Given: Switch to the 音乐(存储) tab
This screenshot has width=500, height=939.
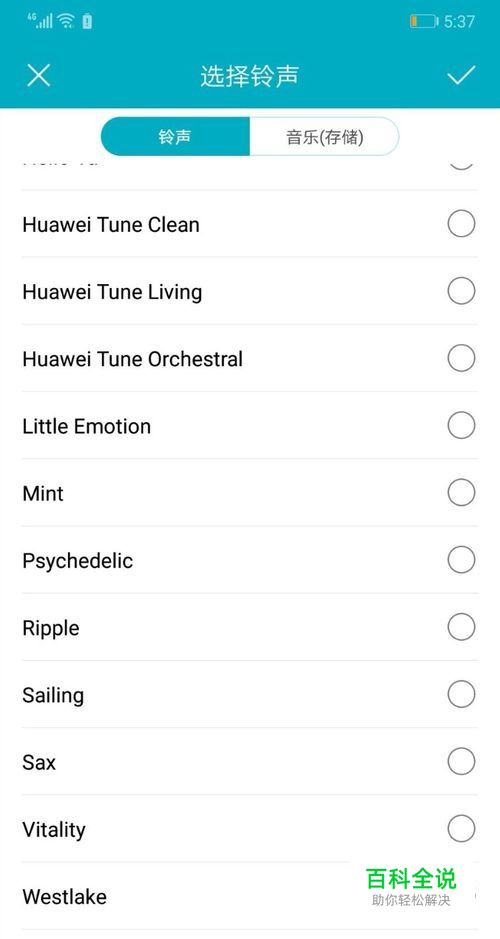Looking at the screenshot, I should [324, 137].
